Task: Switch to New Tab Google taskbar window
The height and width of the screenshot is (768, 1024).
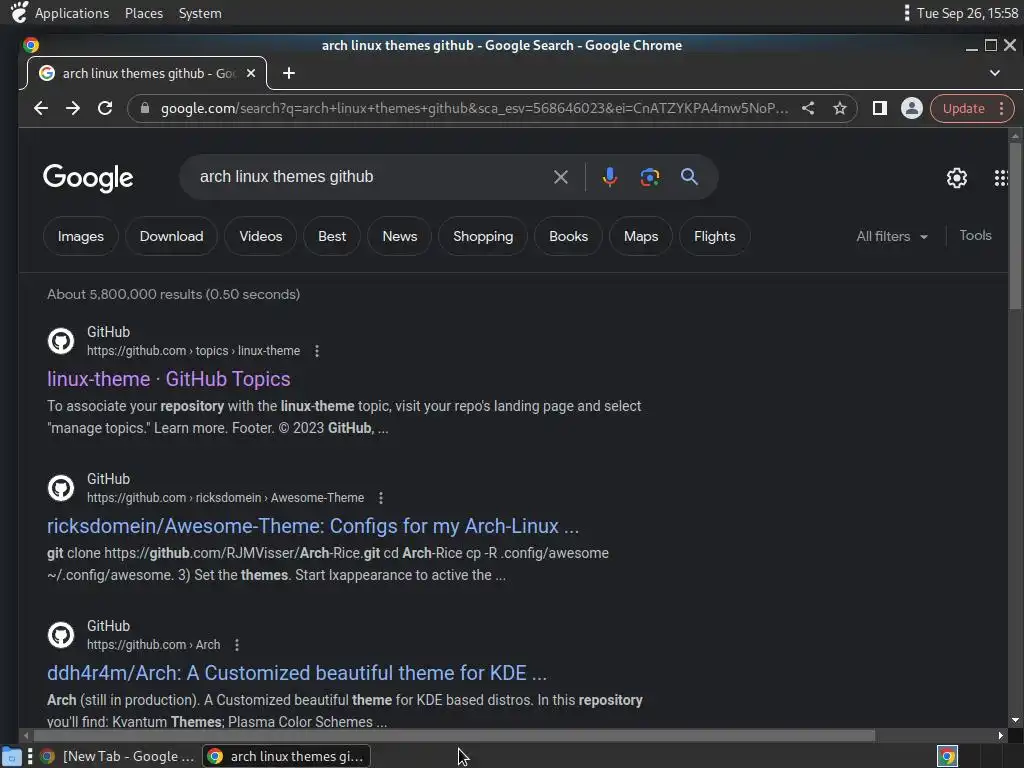Action: tap(118, 756)
